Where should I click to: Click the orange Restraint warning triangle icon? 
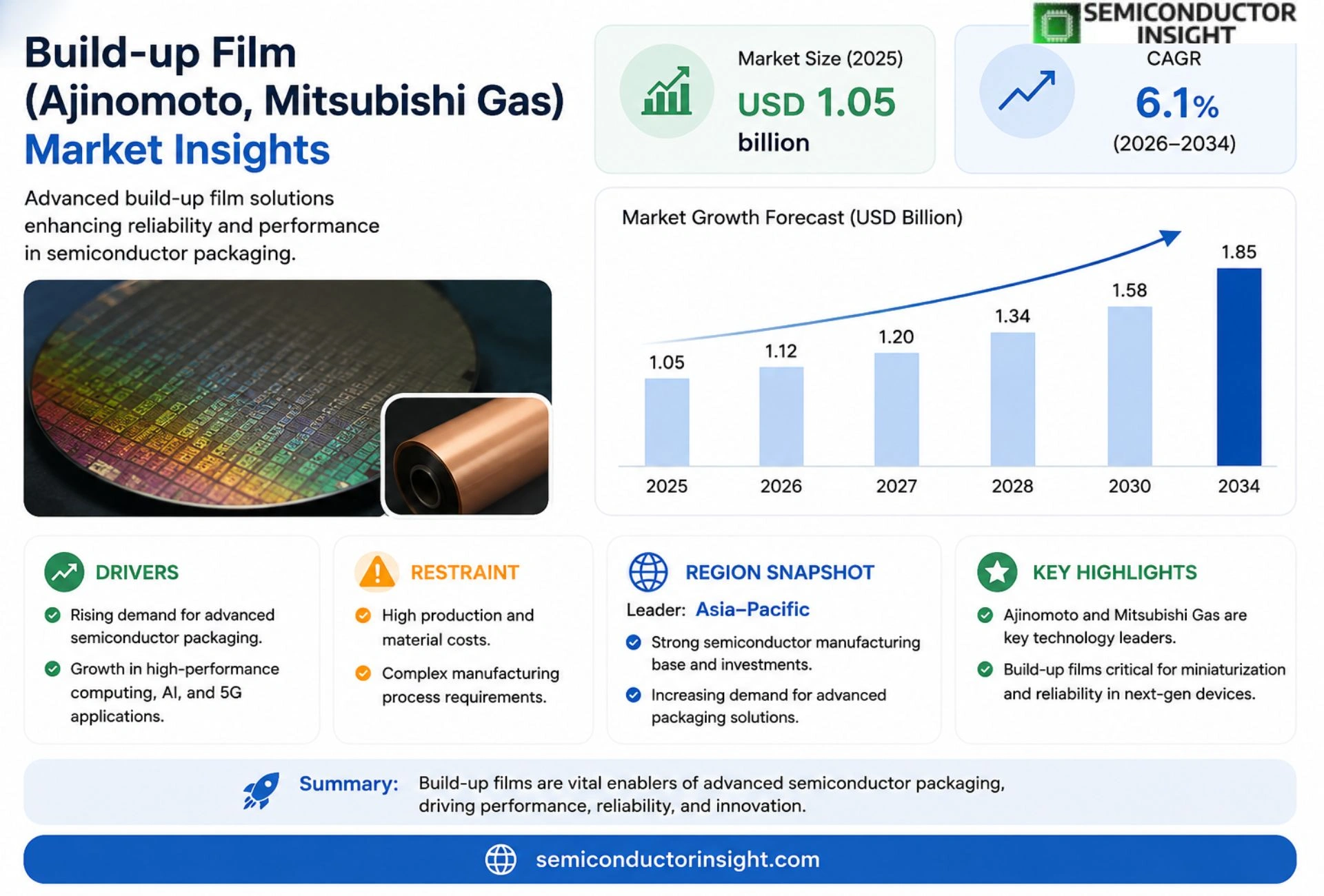click(377, 572)
